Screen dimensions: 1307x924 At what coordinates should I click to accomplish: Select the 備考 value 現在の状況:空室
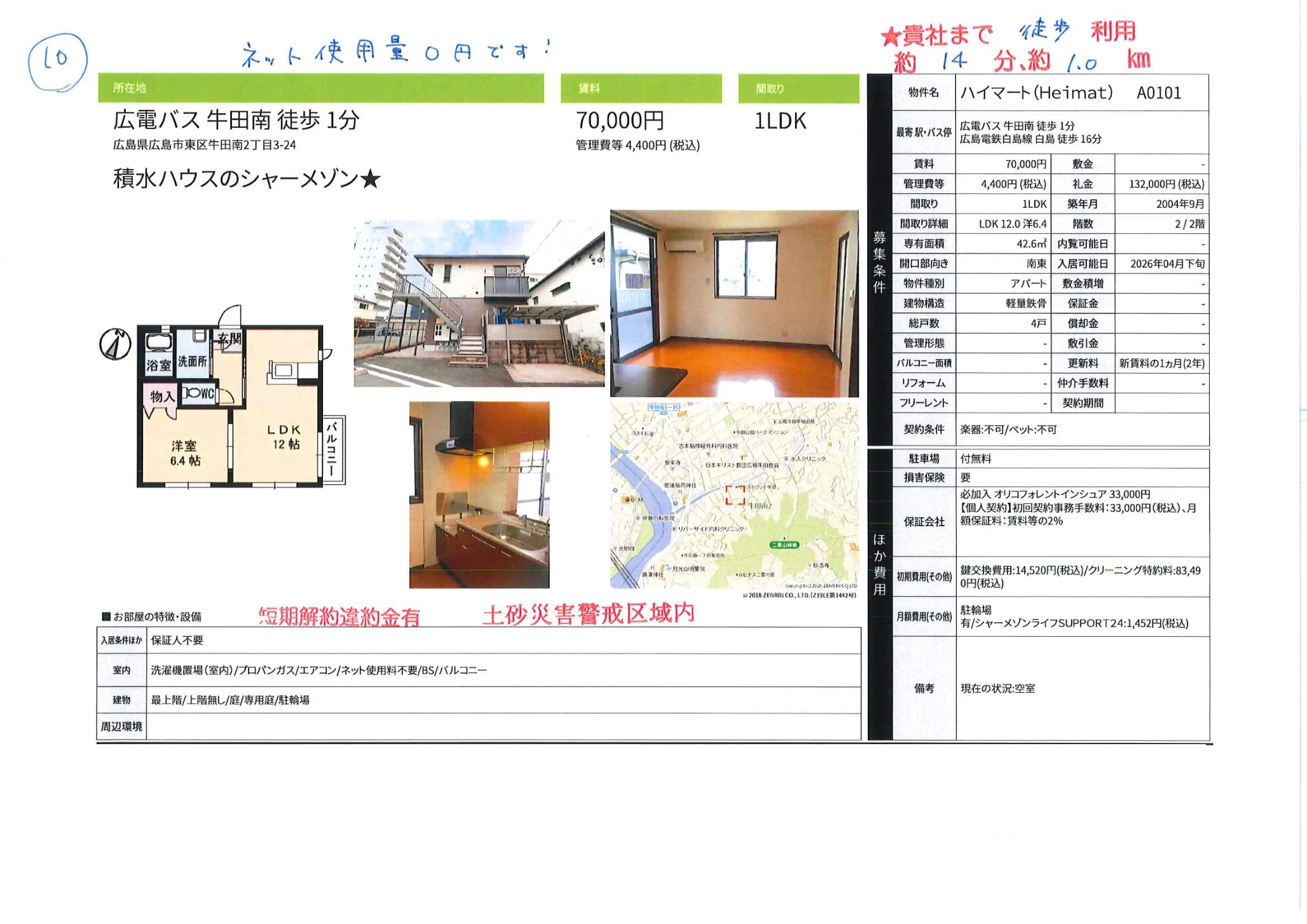point(997,689)
